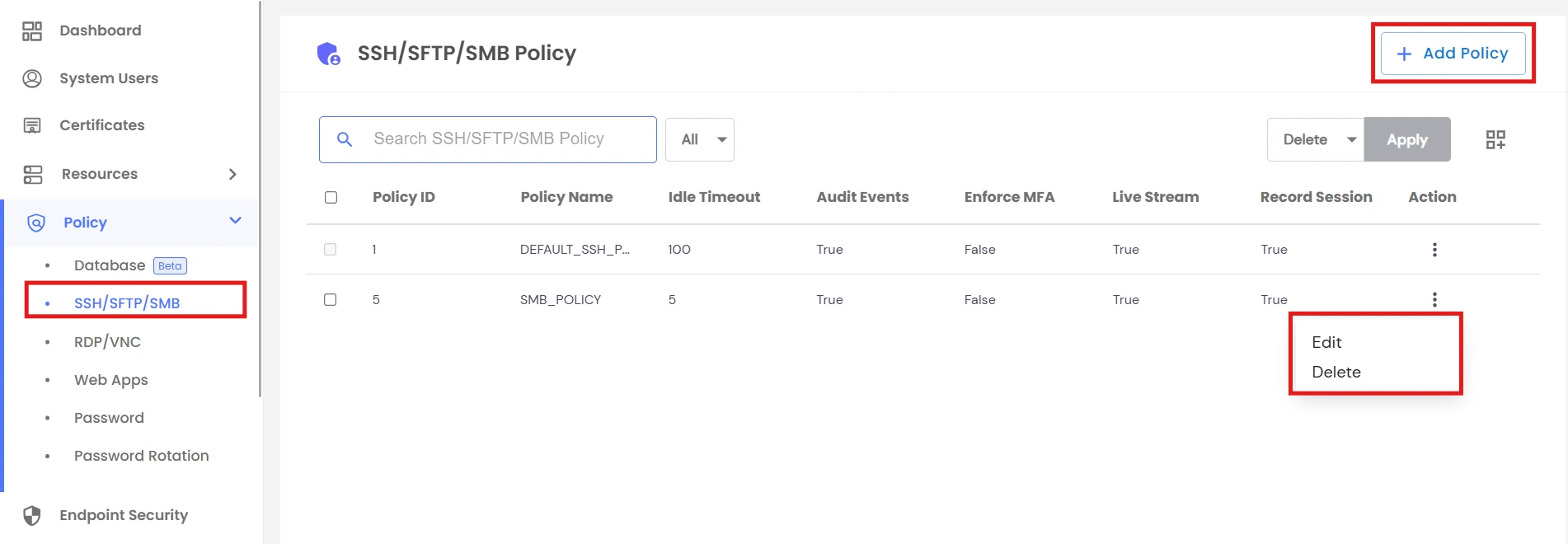Click the Resources label in sidebar
The height and width of the screenshot is (544, 1568).
pos(100,174)
